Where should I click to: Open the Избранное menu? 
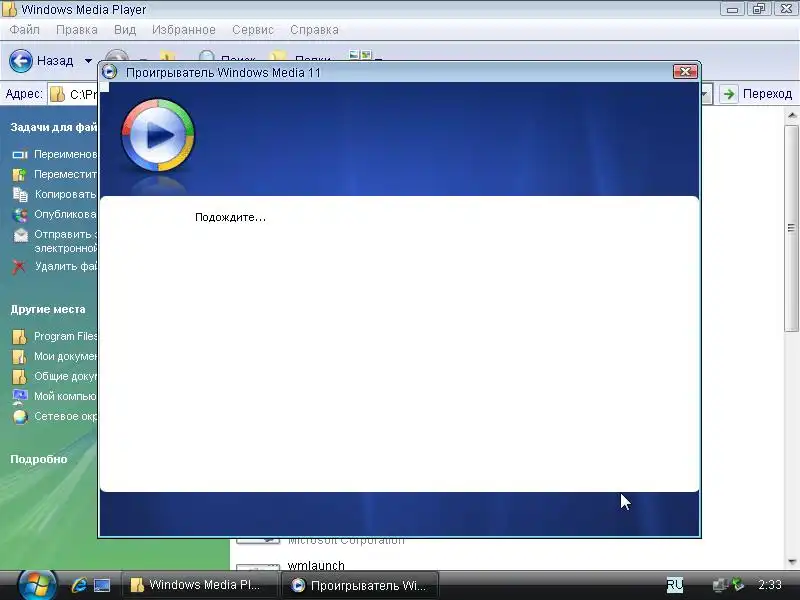coord(184,30)
